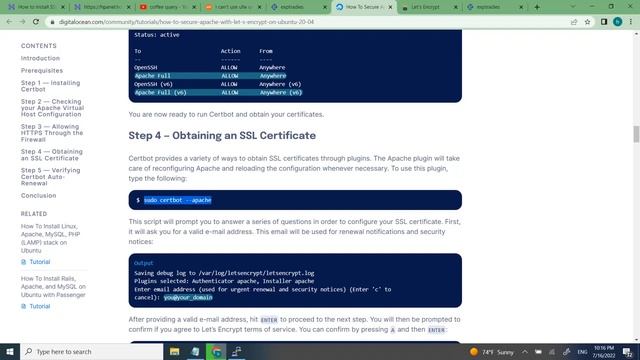Share this page via the address bar icon
This screenshot has width=640, height=360.
(x=574, y=22)
